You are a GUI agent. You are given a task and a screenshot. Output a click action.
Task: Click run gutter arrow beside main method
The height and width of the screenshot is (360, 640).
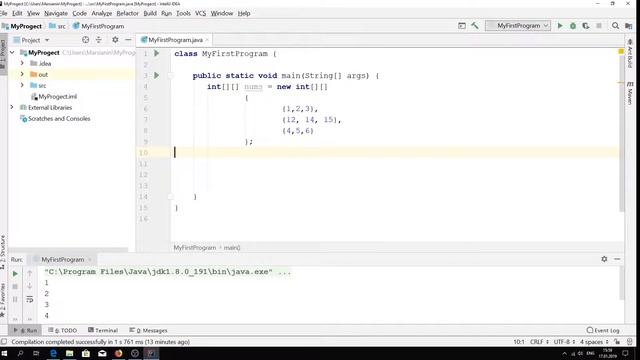[156, 76]
